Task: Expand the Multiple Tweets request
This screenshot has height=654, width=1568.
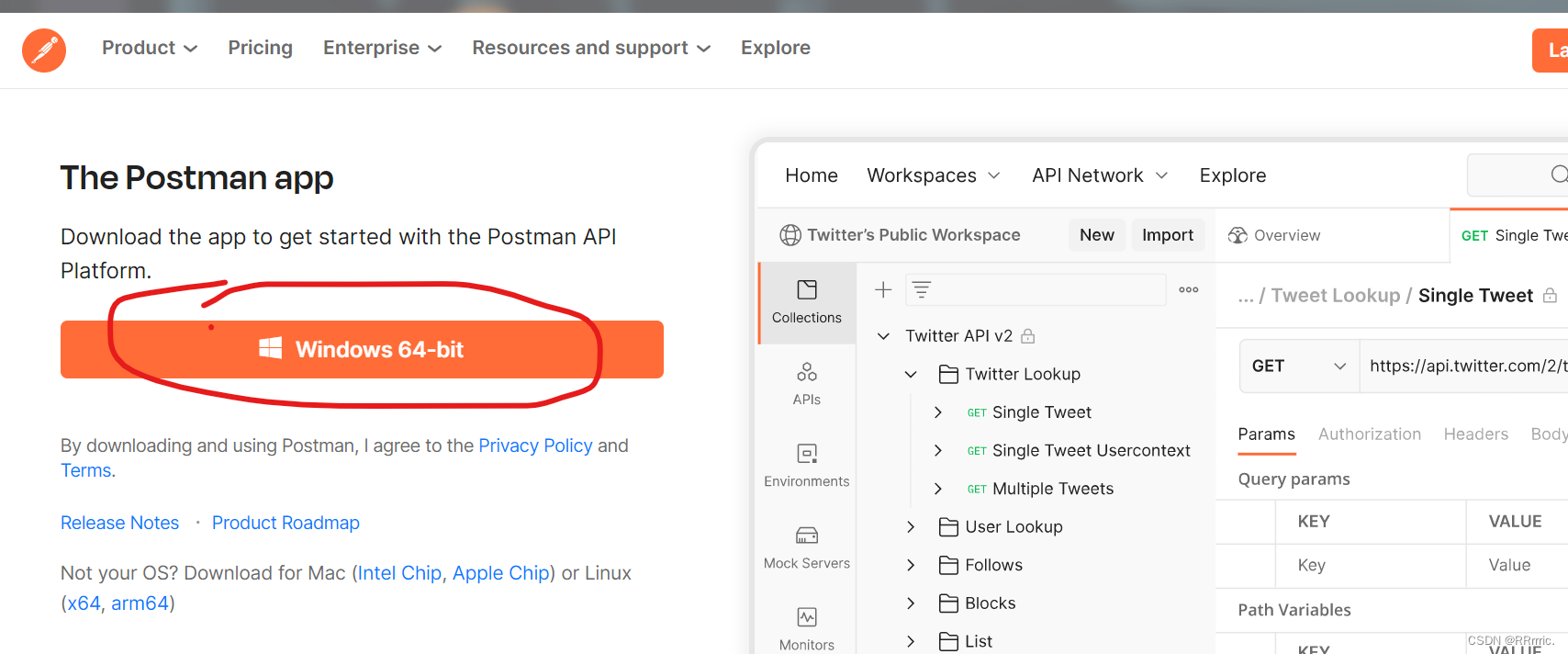Action: pos(937,489)
